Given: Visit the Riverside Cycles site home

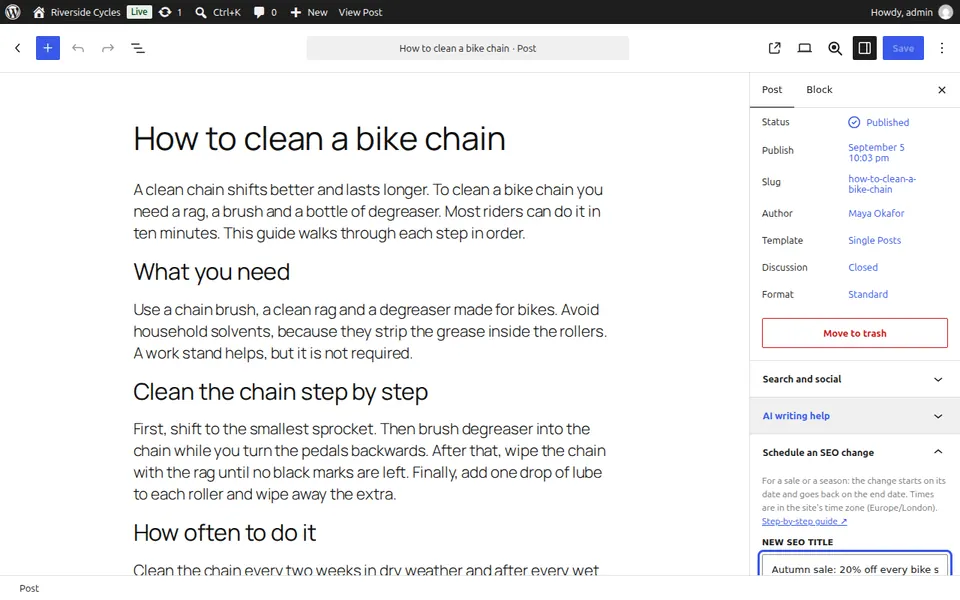Looking at the screenshot, I should 77,12.
